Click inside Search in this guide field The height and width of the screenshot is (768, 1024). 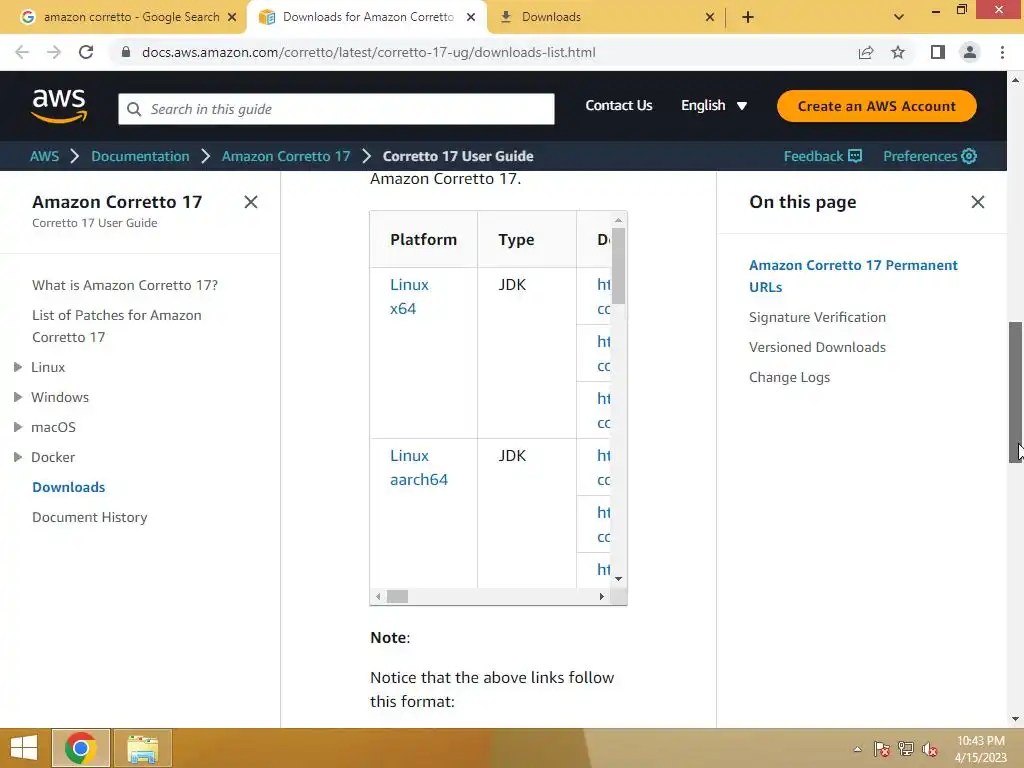pos(336,109)
